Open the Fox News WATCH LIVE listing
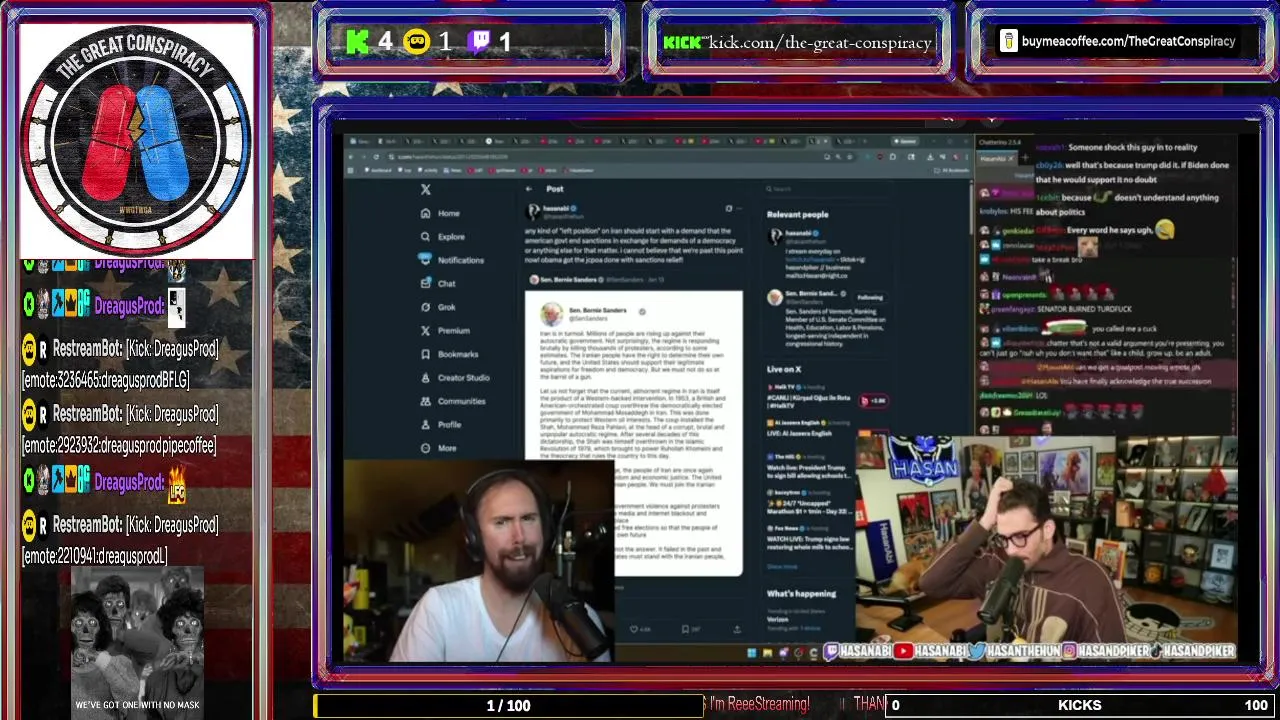The width and height of the screenshot is (1280, 720). point(808,537)
